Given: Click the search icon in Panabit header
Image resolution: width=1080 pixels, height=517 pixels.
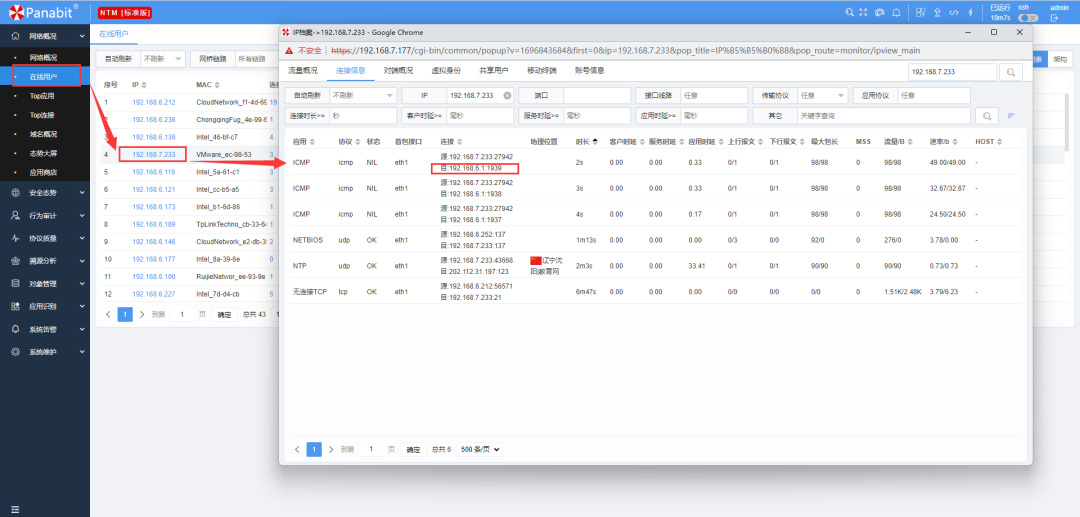Looking at the screenshot, I should (850, 12).
